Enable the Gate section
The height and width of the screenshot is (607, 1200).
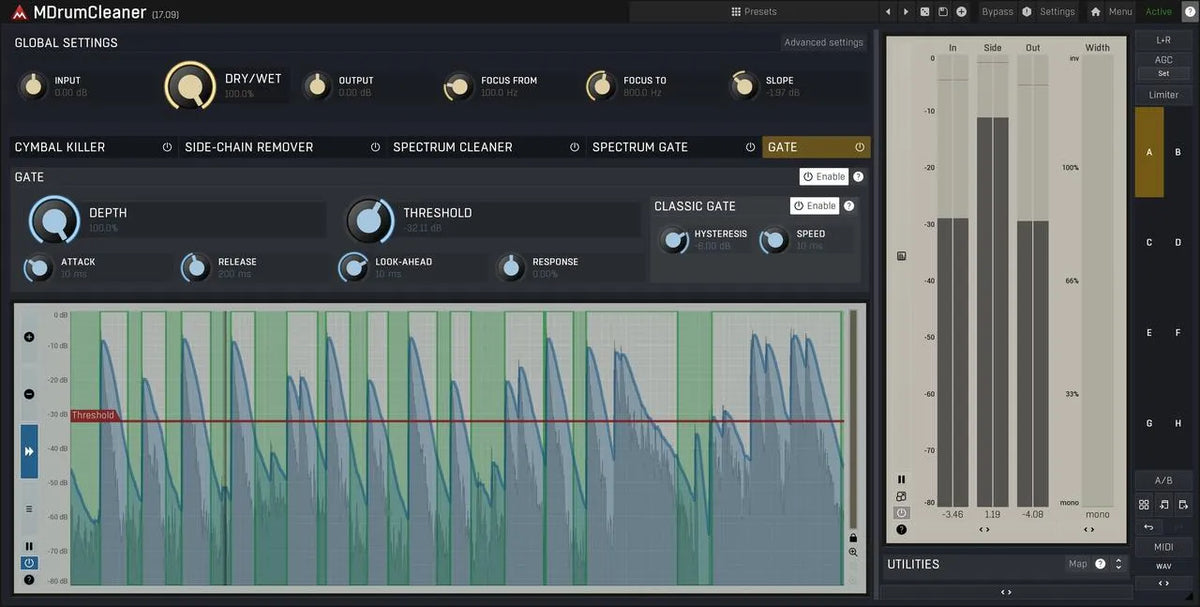tap(824, 177)
